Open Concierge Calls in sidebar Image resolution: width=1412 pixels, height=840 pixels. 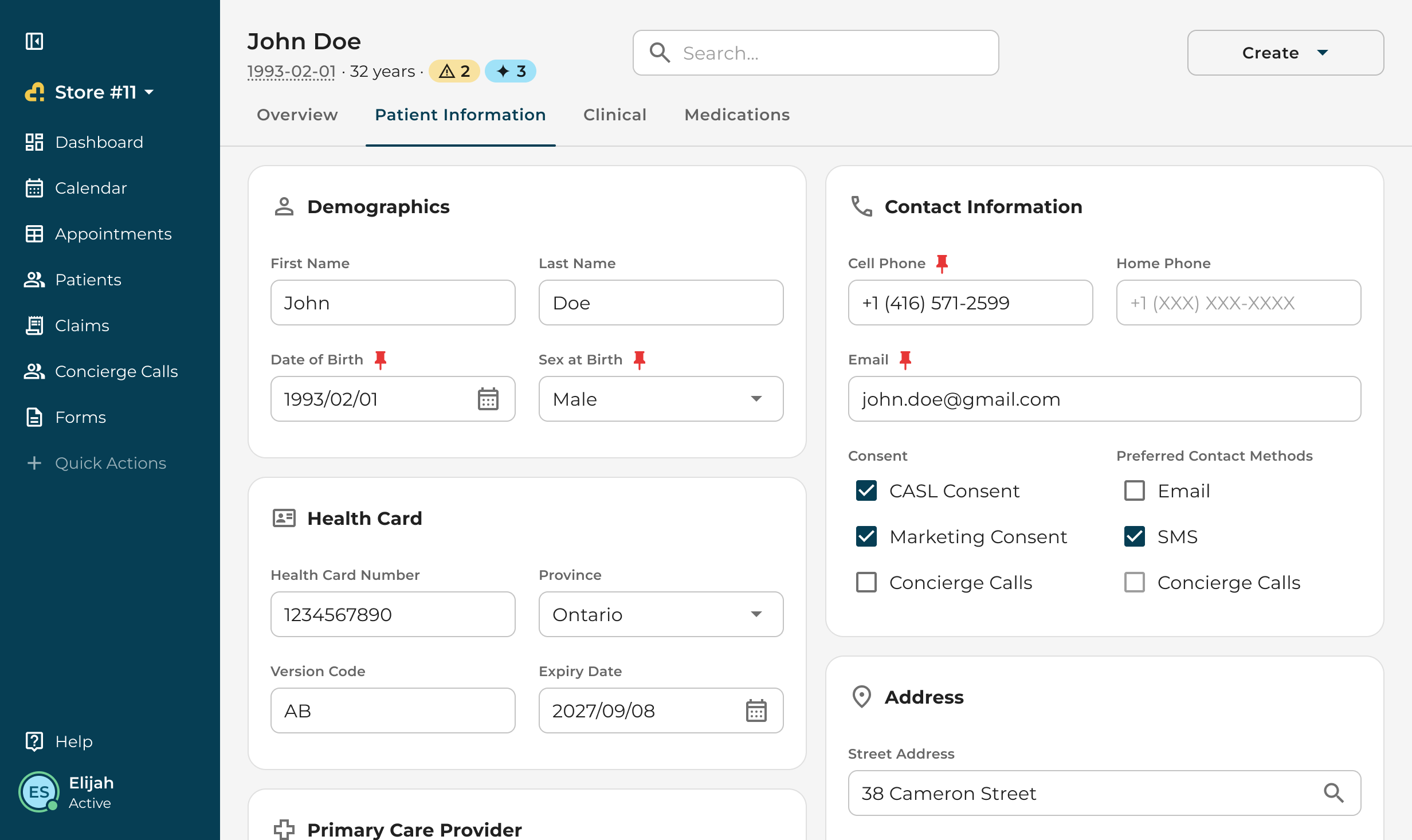(101, 371)
